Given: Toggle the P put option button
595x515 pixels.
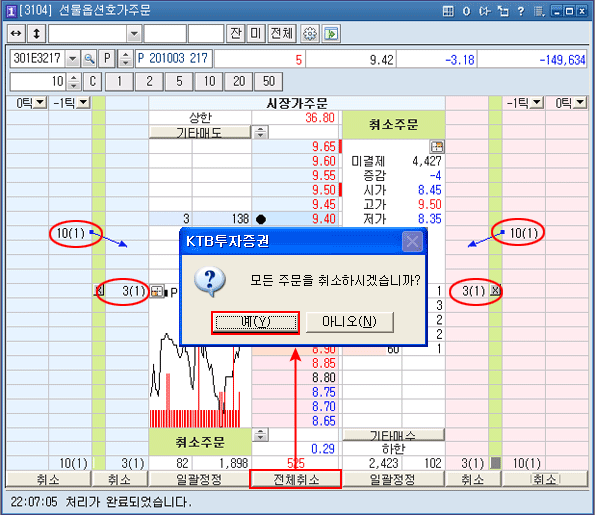Looking at the screenshot, I should point(107,59).
